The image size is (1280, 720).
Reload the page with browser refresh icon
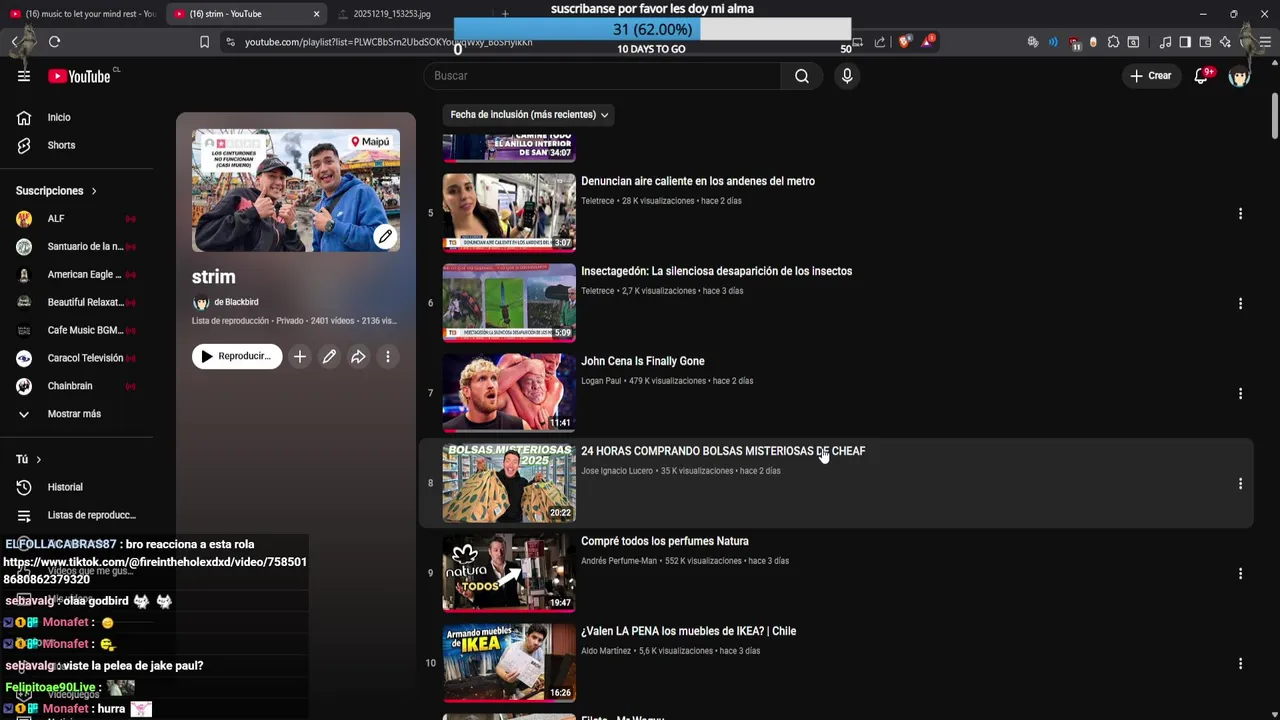coord(54,42)
